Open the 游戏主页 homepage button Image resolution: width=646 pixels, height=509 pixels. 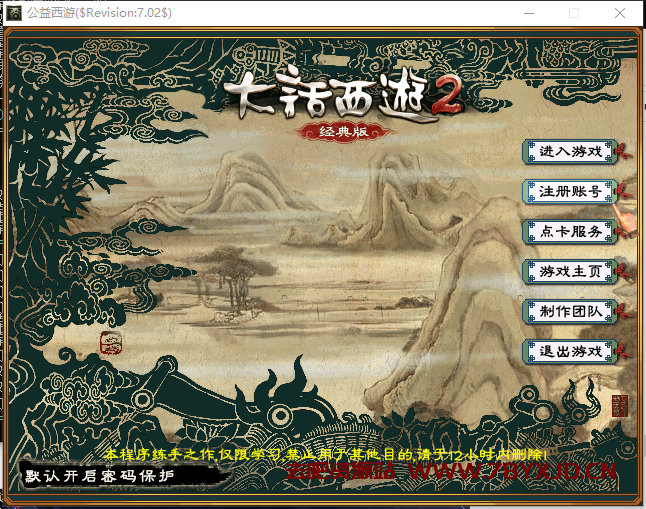571,272
